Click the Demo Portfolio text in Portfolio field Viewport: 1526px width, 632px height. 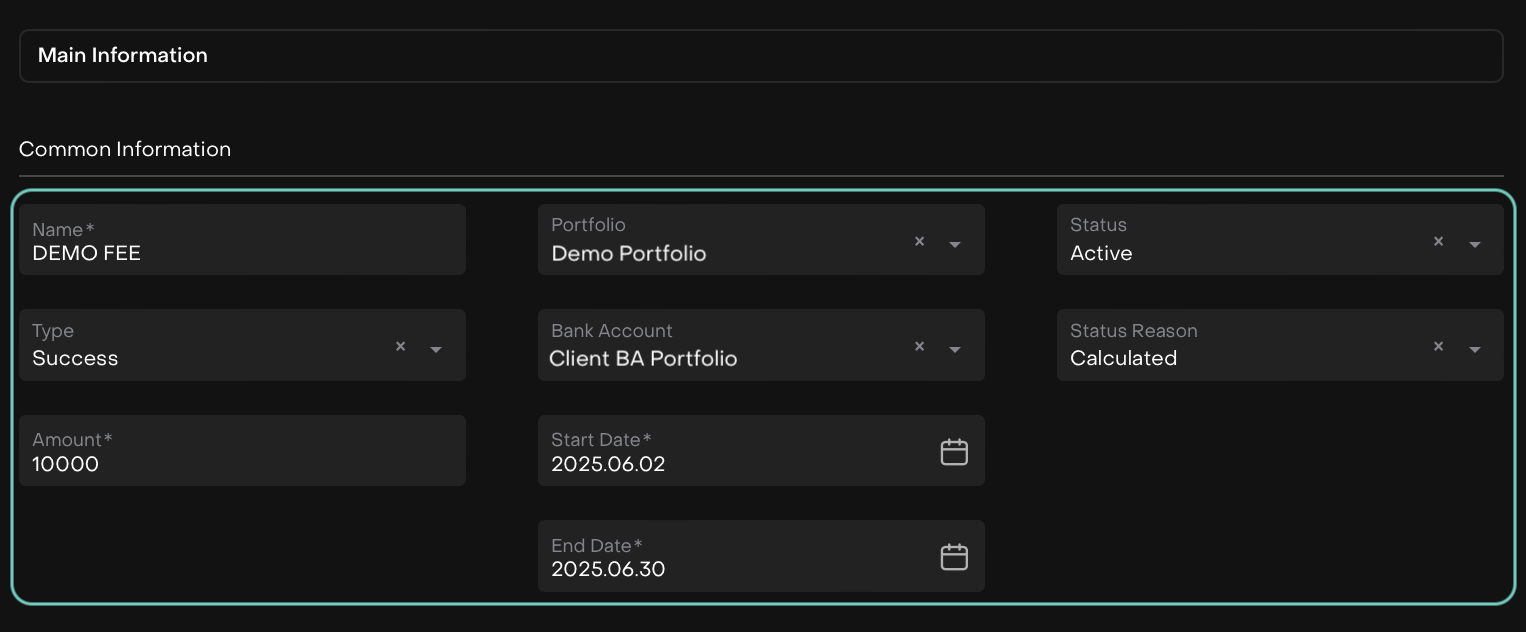coord(629,254)
